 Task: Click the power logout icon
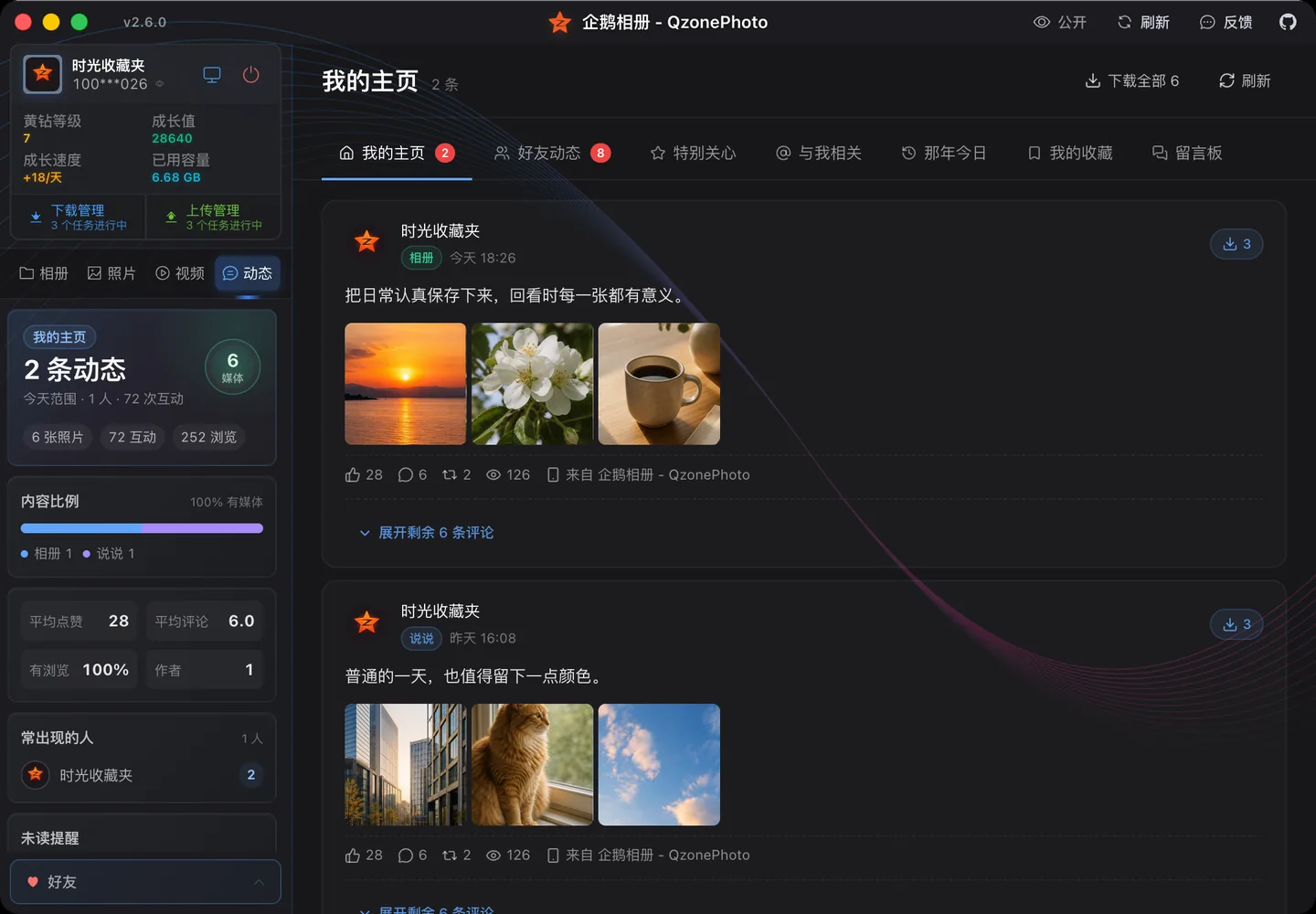pos(251,75)
